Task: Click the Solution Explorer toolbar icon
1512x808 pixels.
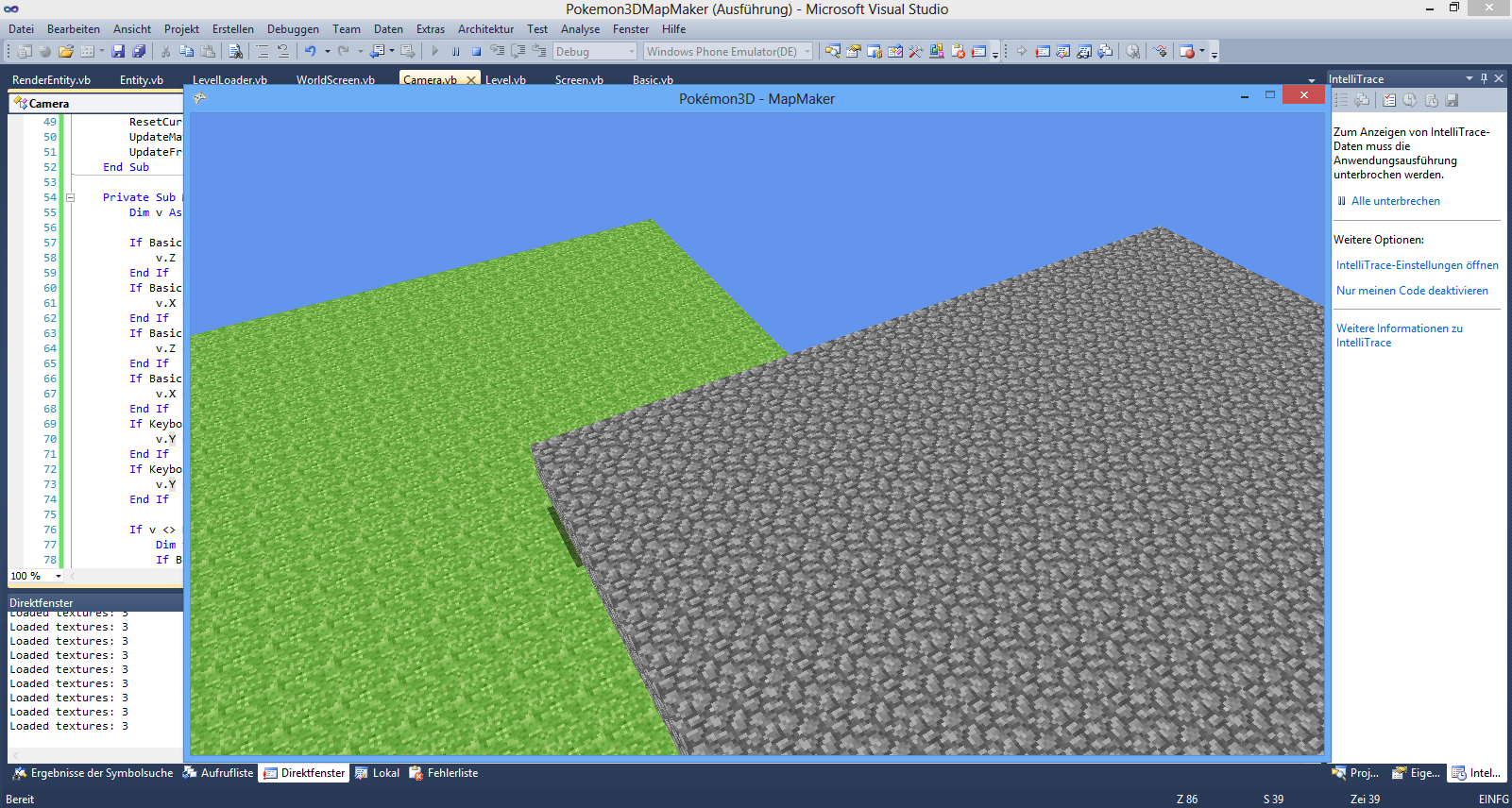Action: 832,51
